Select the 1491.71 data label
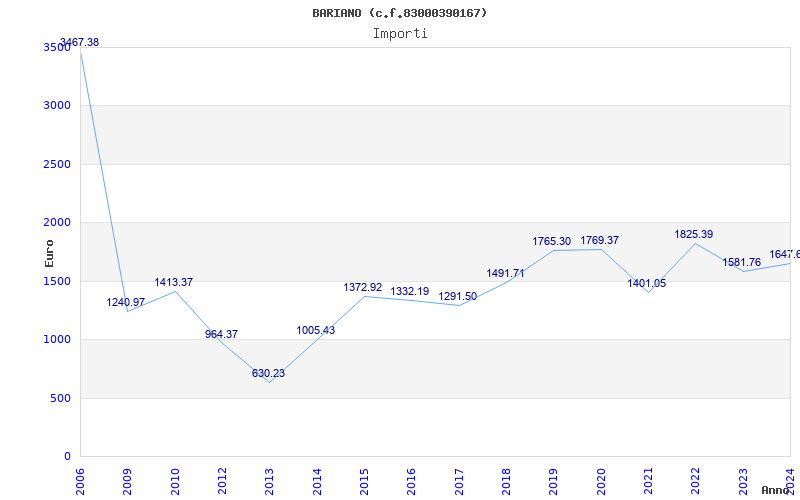Image resolution: width=800 pixels, height=500 pixels. [505, 273]
